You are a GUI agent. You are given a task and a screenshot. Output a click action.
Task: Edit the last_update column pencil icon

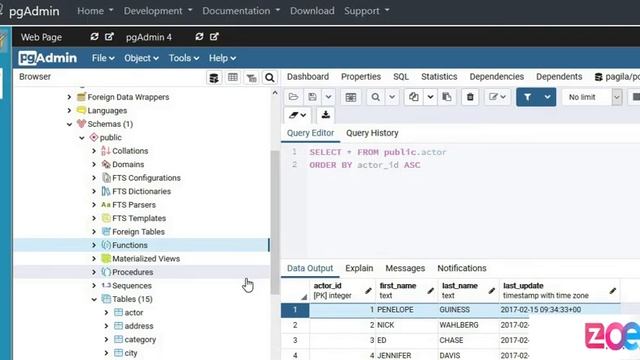pos(613,291)
